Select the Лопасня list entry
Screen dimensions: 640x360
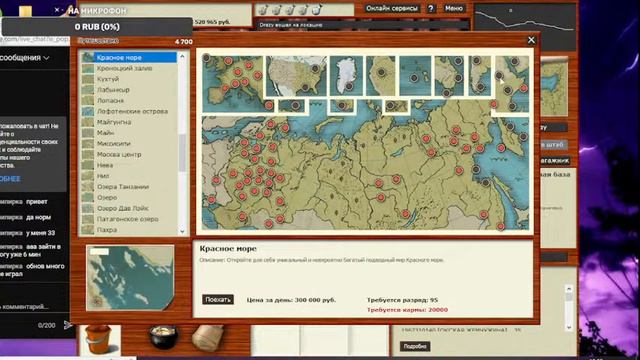129,100
